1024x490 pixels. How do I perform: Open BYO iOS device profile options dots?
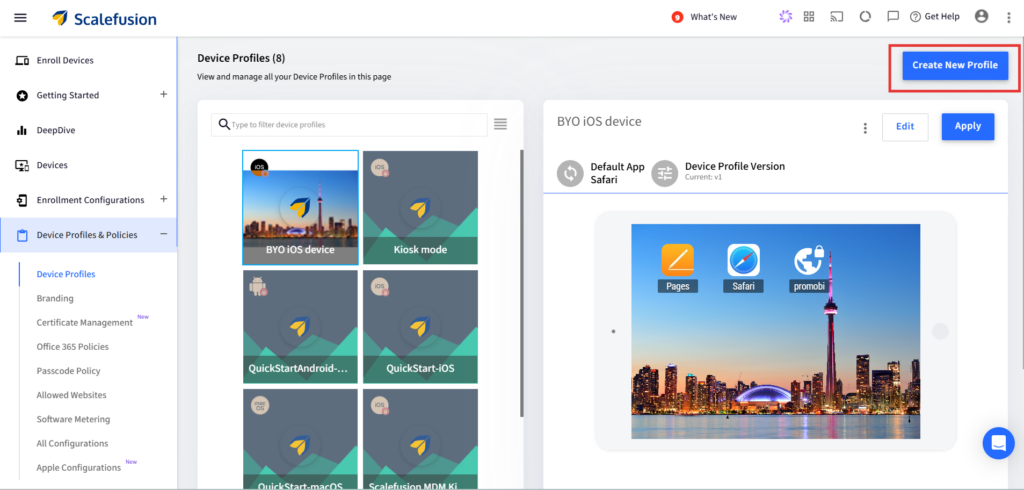[x=865, y=128]
